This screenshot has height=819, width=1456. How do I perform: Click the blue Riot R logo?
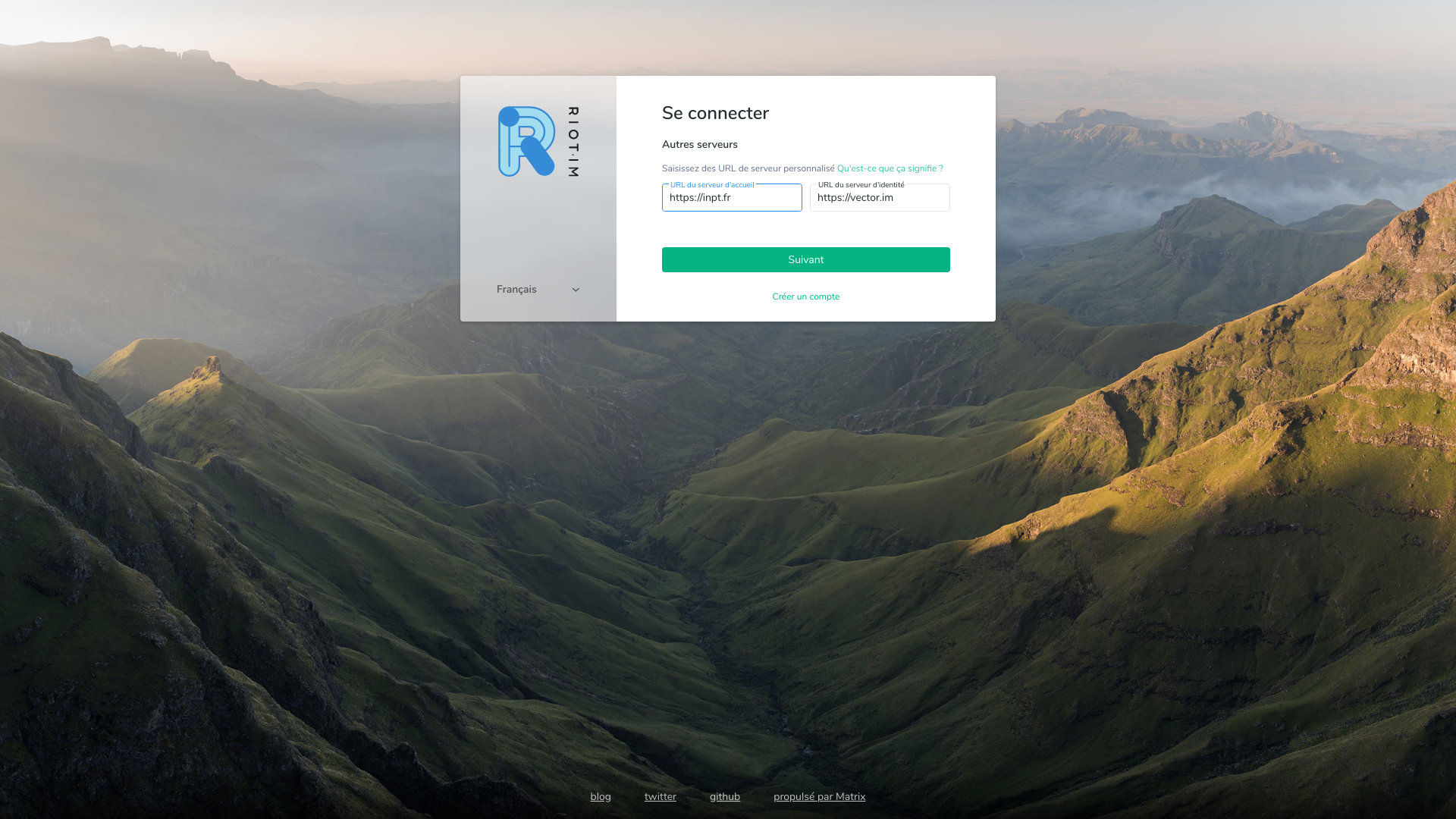click(x=526, y=142)
